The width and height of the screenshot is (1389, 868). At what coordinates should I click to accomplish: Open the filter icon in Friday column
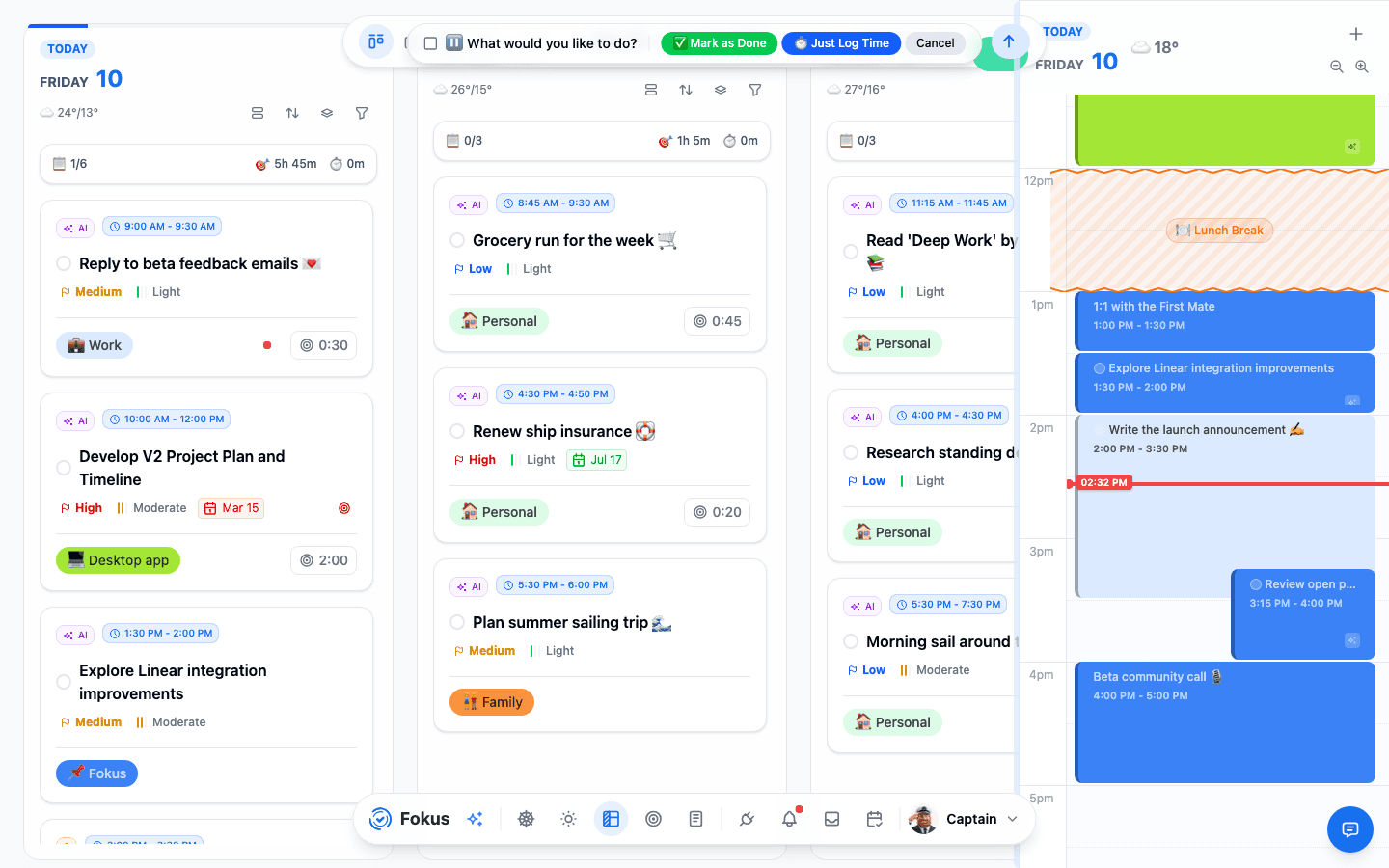coord(362,113)
